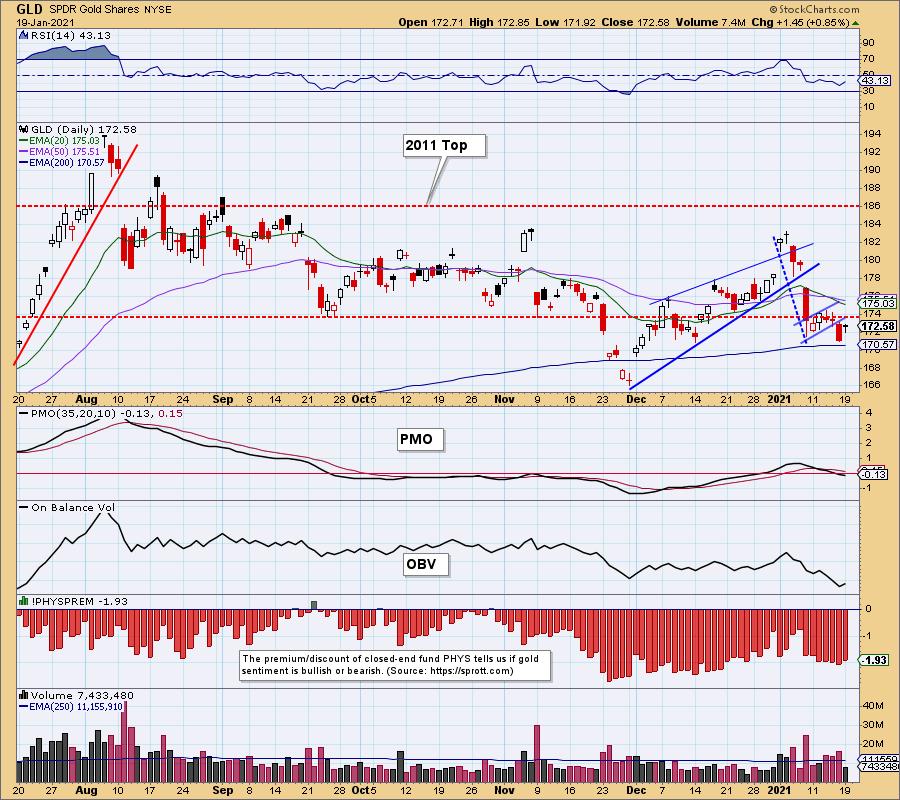The image size is (900, 800).
Task: Click the 172.58 last price tag
Action: [x=878, y=326]
